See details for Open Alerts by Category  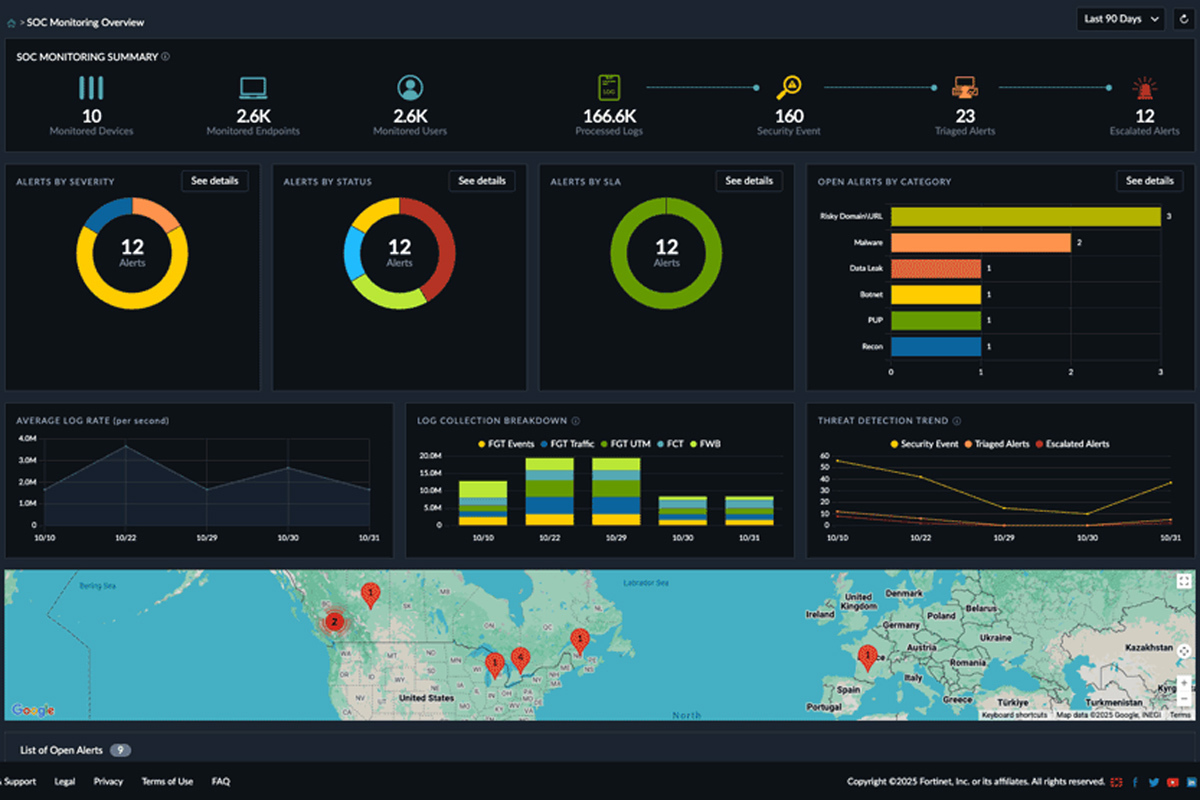coord(1149,181)
